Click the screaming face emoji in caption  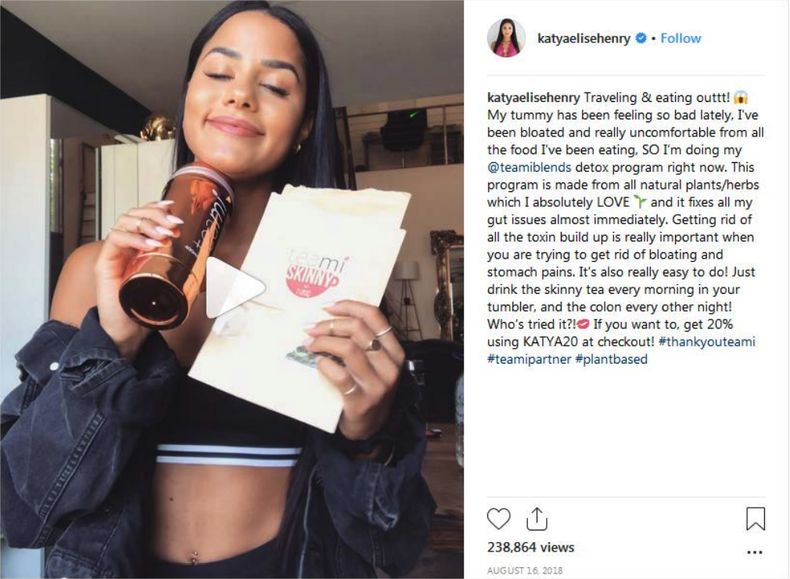tap(741, 97)
